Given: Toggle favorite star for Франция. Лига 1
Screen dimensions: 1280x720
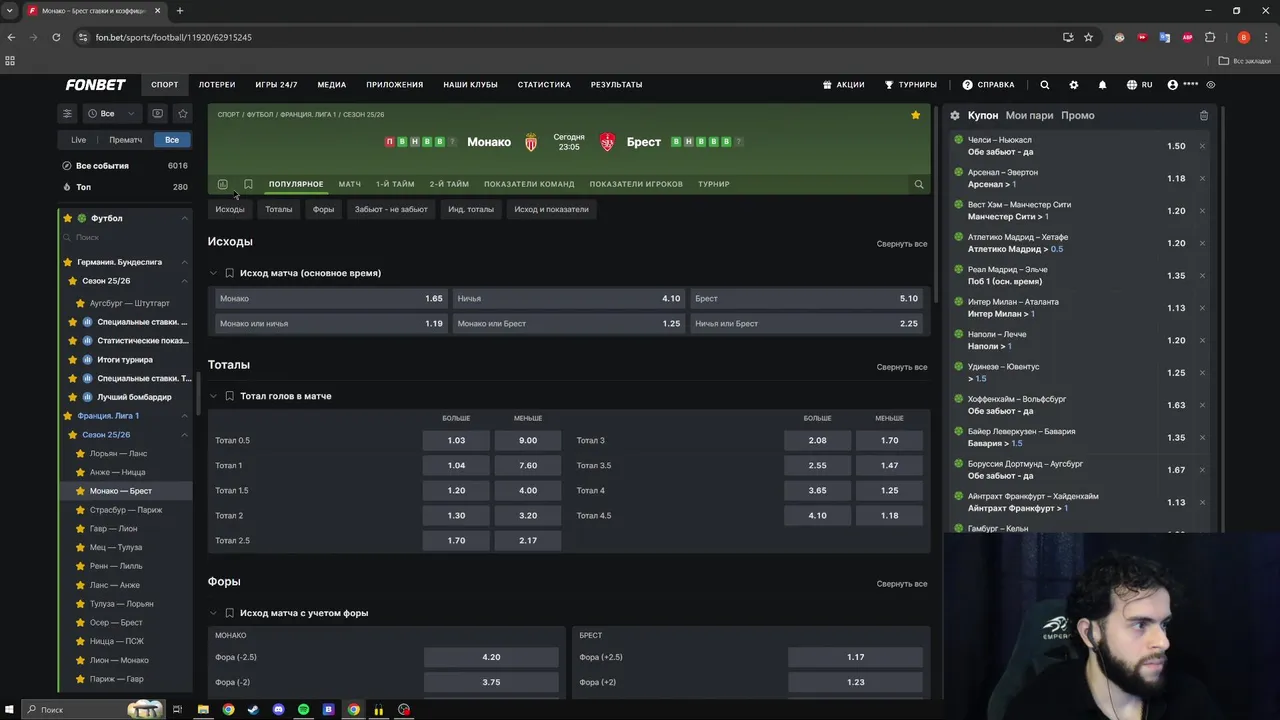Looking at the screenshot, I should (x=68, y=415).
